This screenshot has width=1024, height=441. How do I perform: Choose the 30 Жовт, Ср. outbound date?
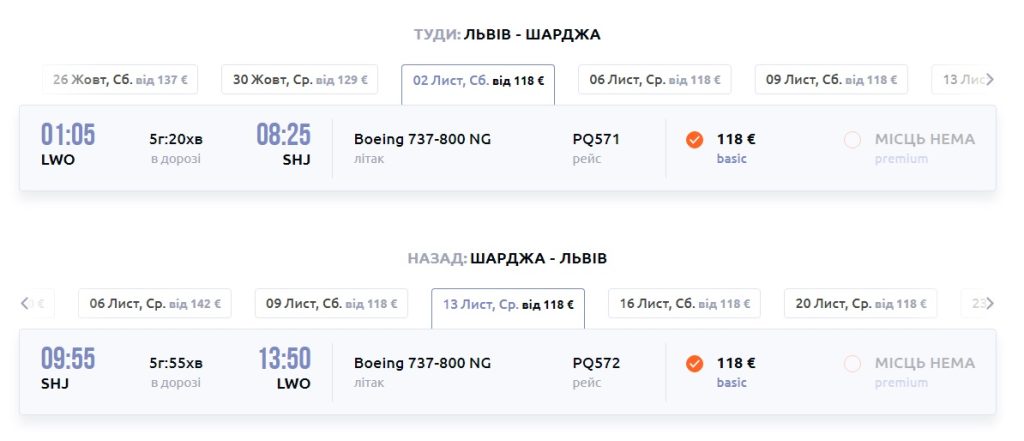[300, 80]
